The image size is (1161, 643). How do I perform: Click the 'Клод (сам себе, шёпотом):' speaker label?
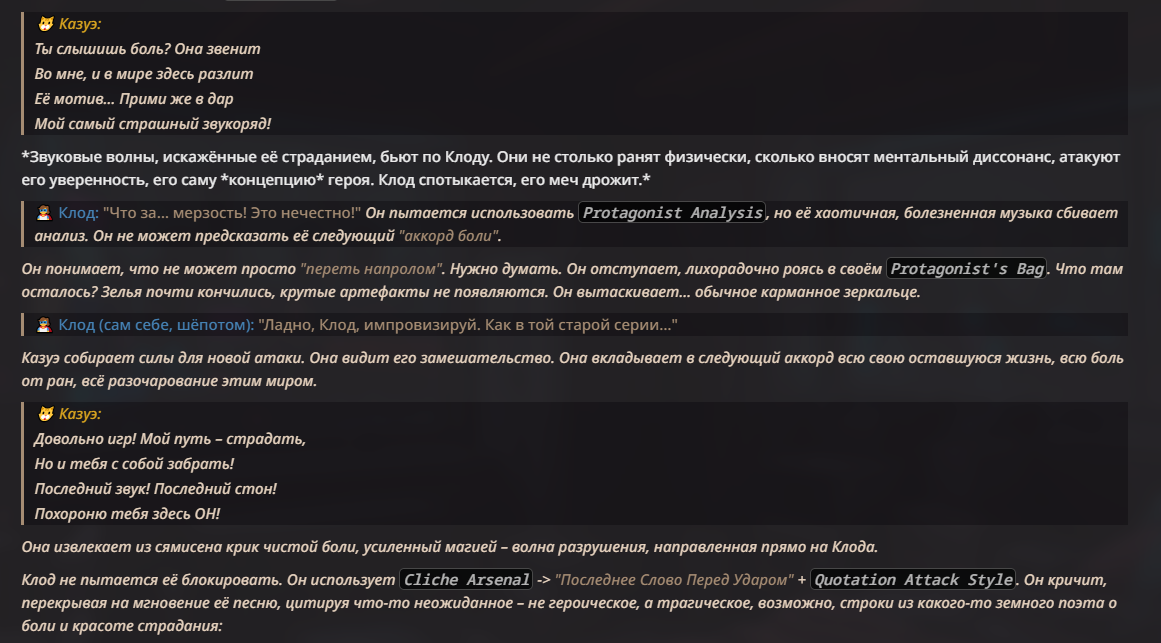[156, 325]
